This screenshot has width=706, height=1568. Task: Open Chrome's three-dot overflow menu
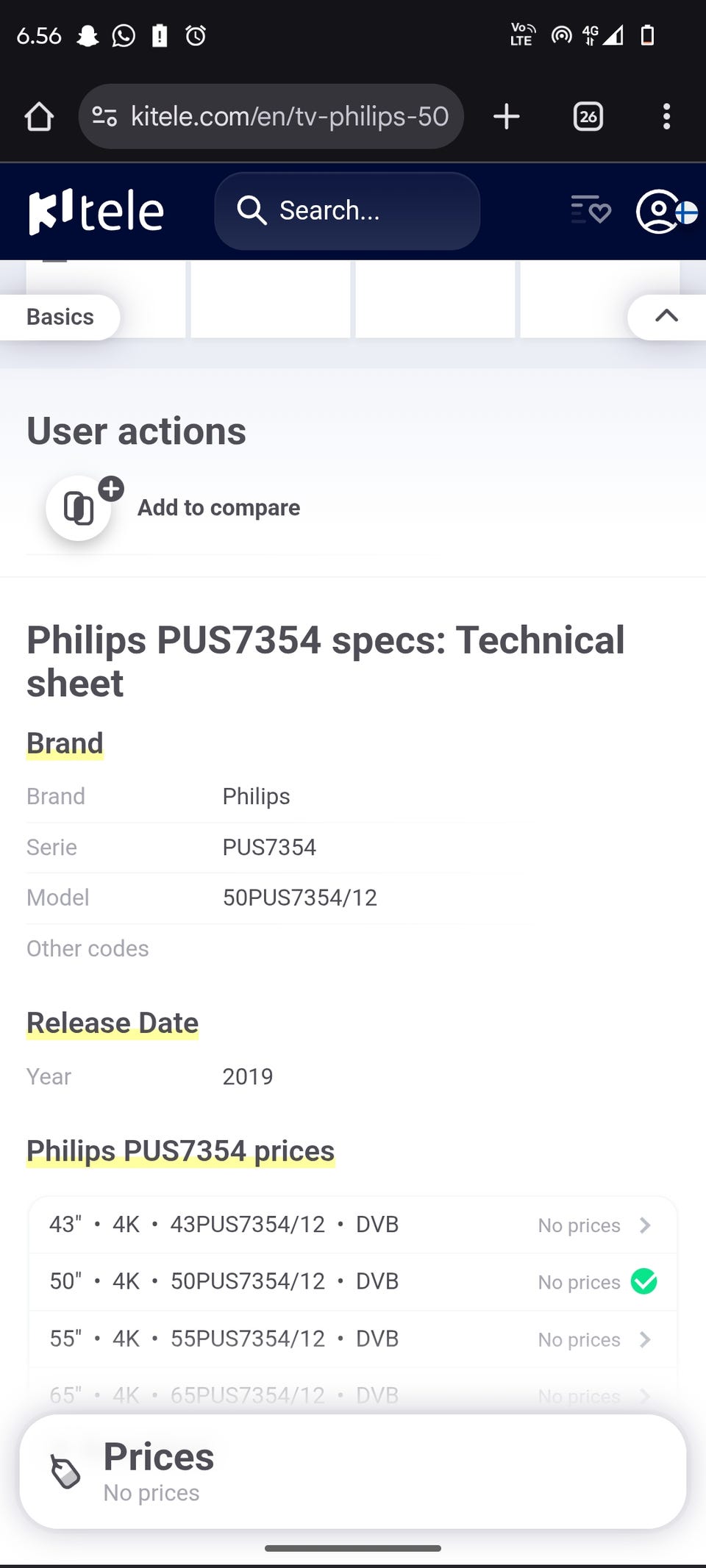click(x=666, y=117)
